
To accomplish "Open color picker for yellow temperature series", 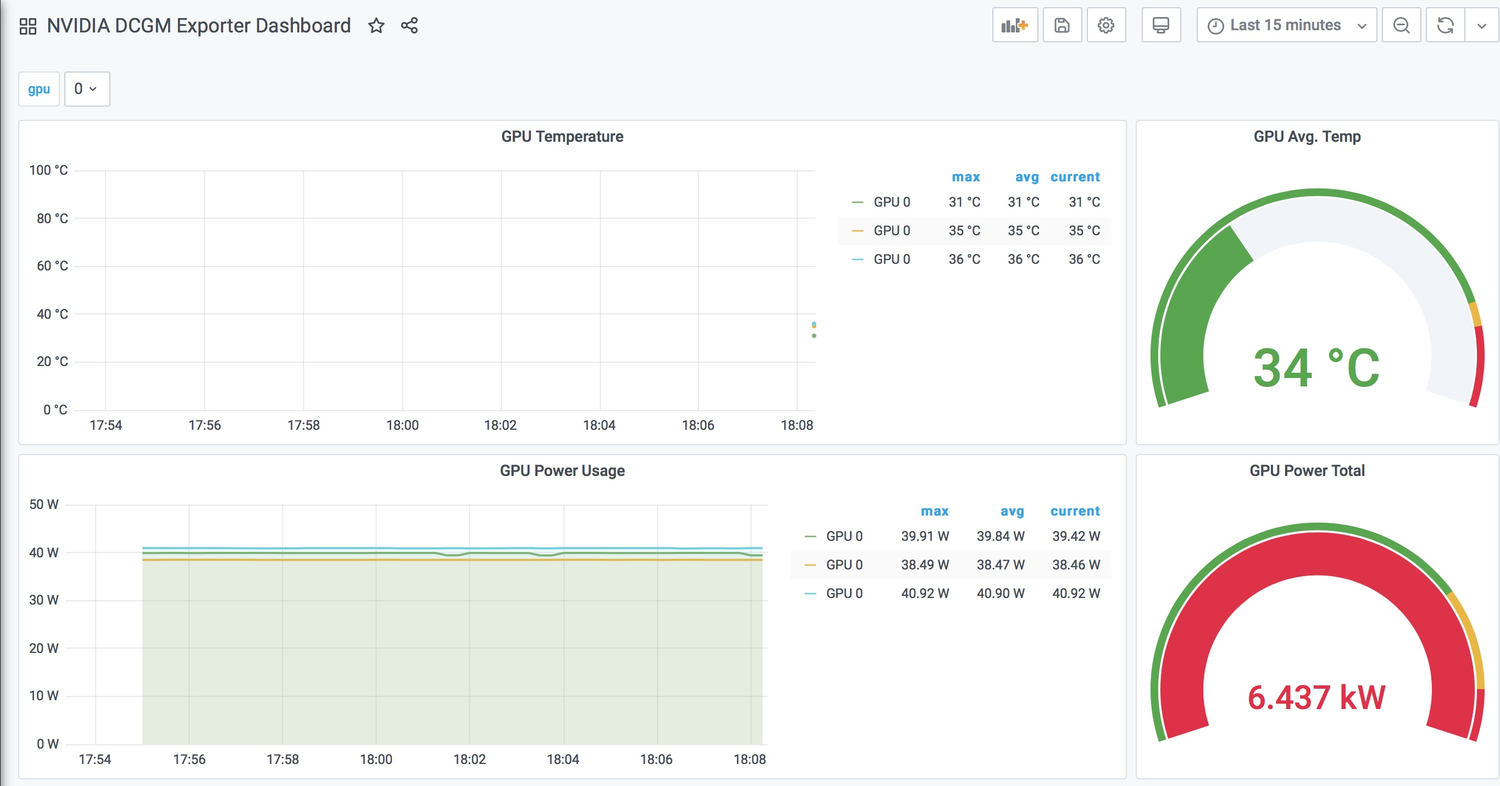I will 857,231.
